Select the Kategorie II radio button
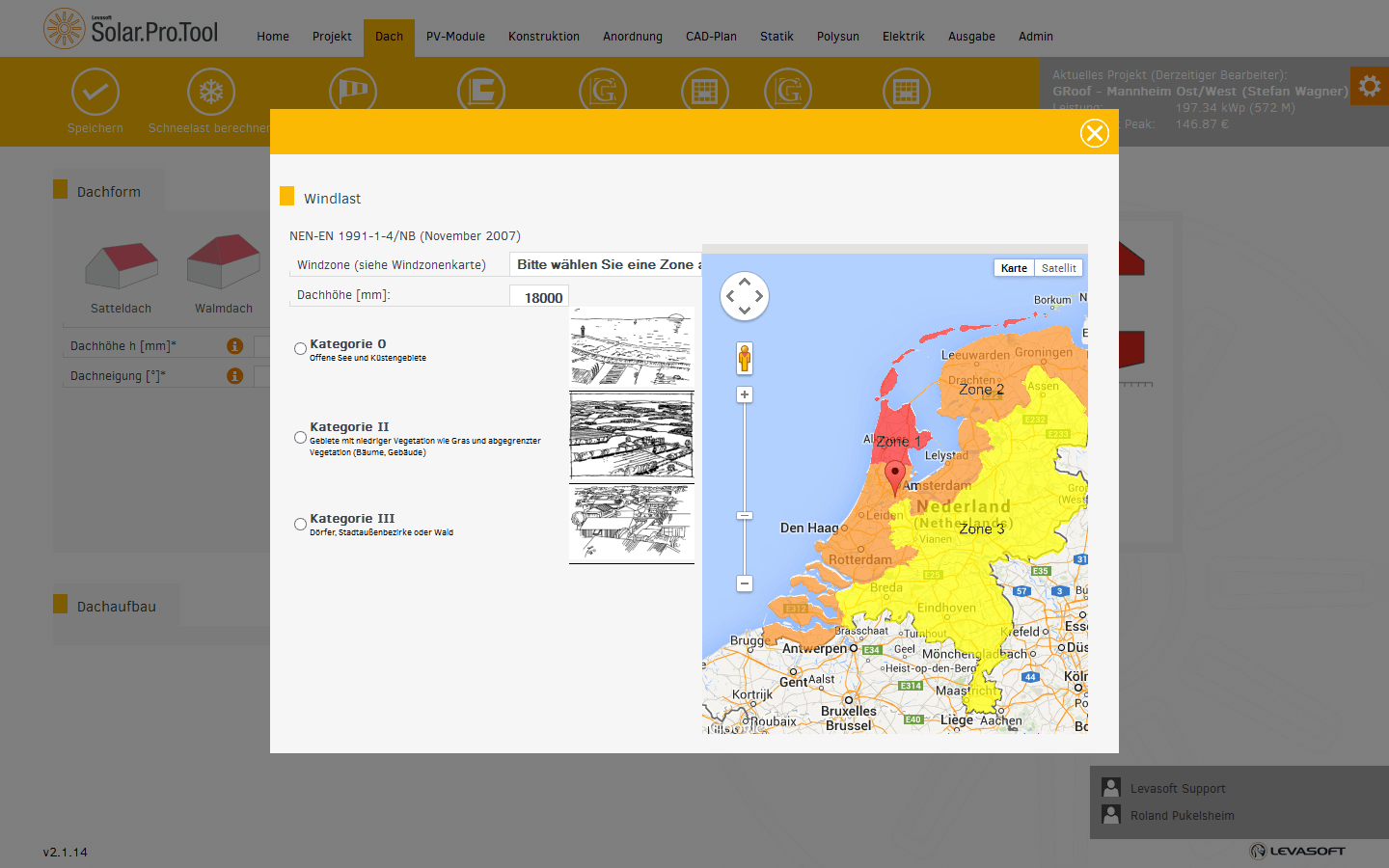Viewport: 1389px width, 868px height. pos(300,437)
